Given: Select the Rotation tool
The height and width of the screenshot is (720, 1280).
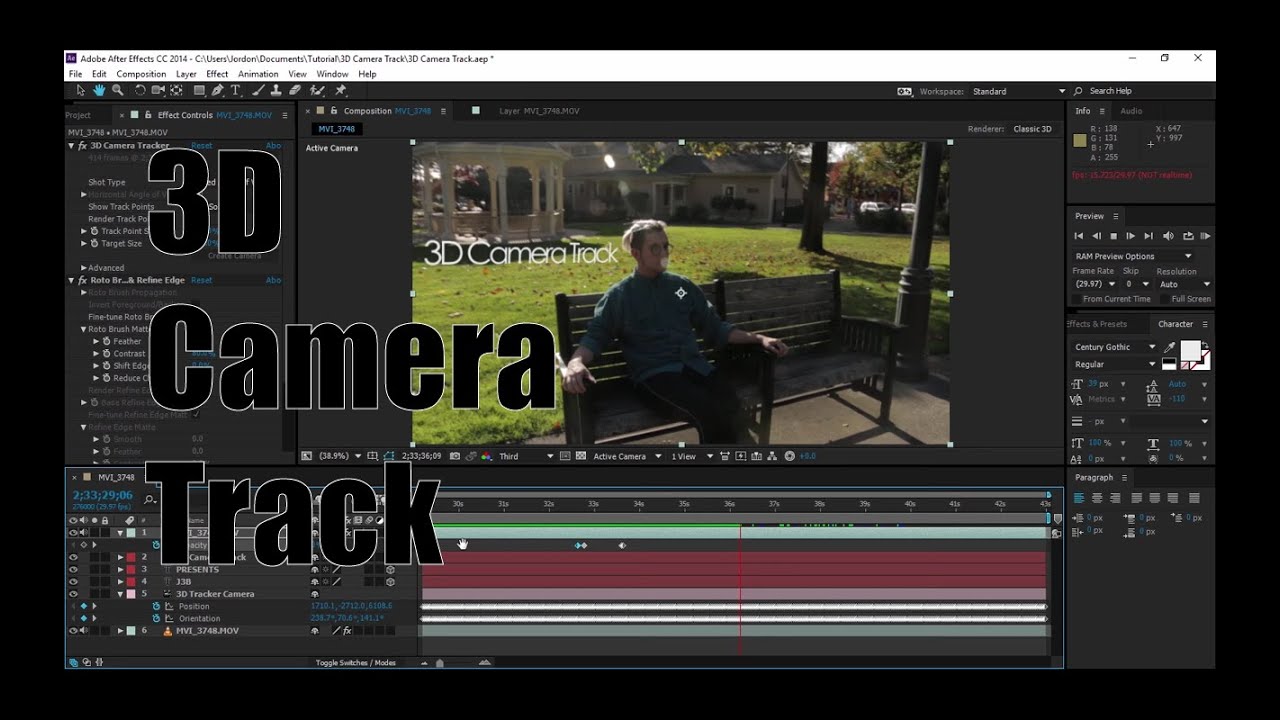Looking at the screenshot, I should pos(140,90).
